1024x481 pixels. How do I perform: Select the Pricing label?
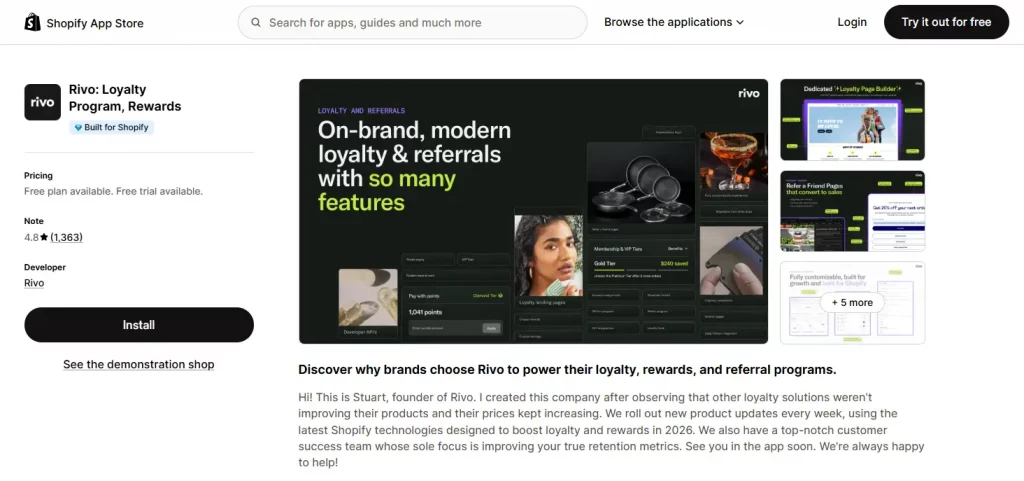(39, 176)
